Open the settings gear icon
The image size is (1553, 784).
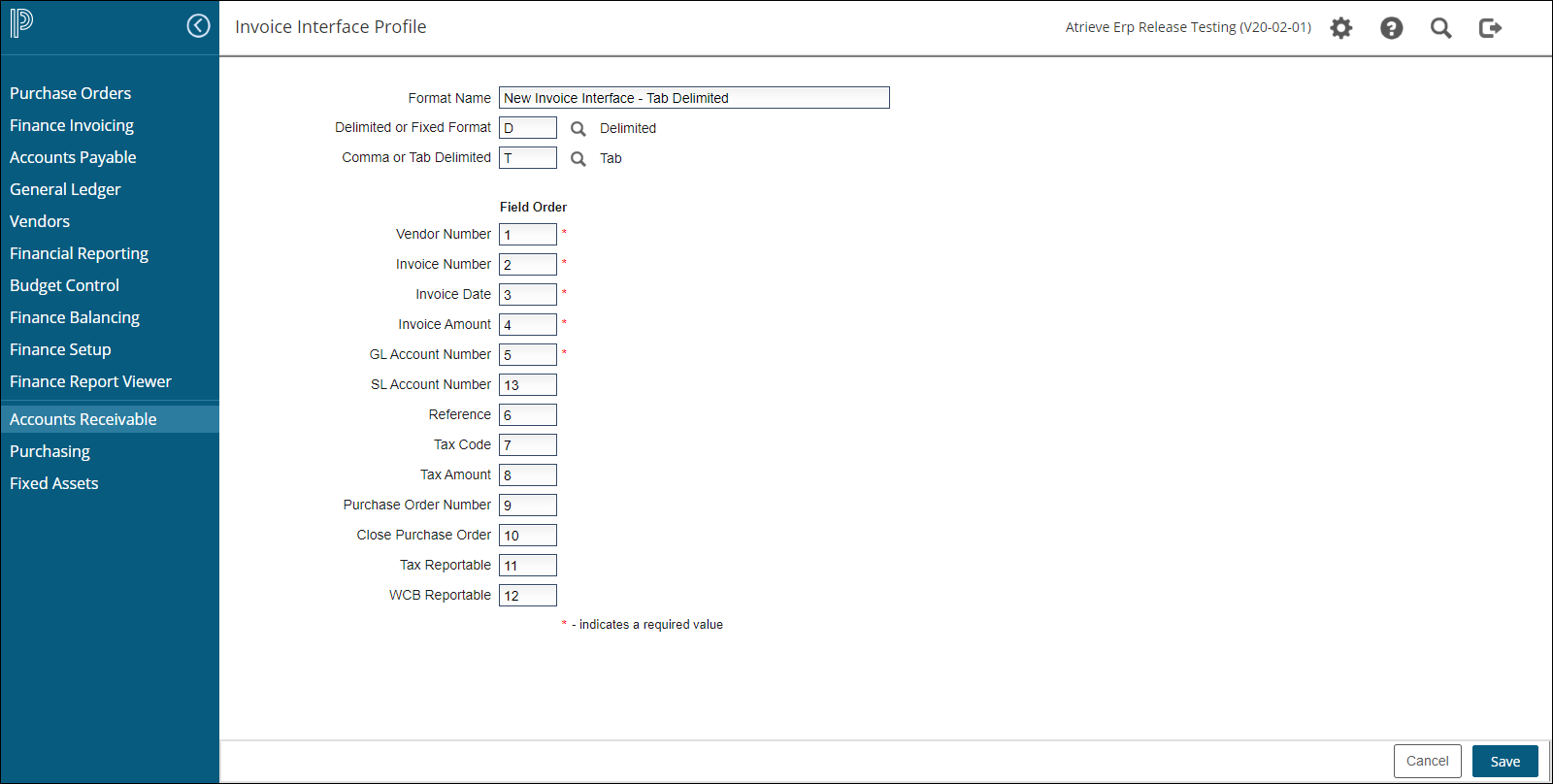coord(1340,28)
